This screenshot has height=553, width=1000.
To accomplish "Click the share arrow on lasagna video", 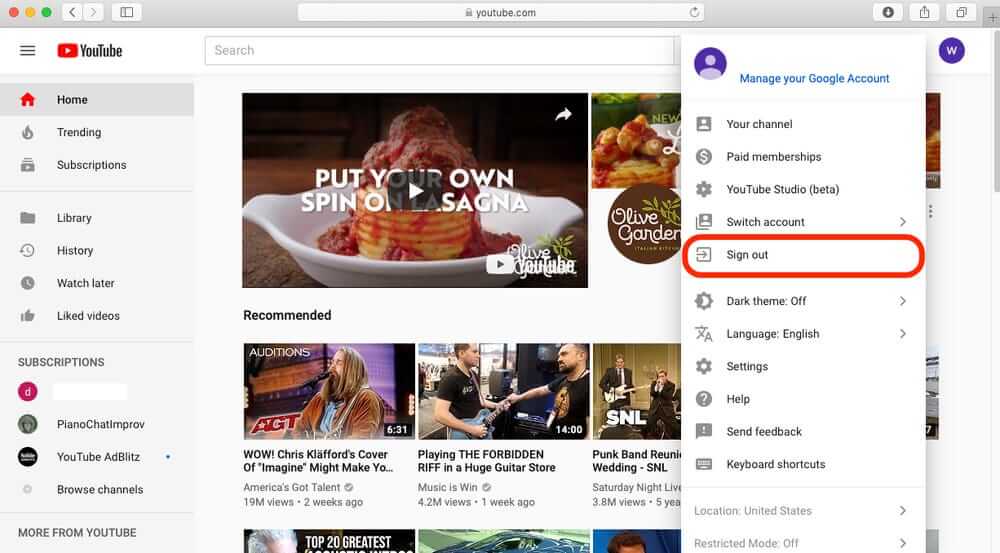I will tap(563, 115).
